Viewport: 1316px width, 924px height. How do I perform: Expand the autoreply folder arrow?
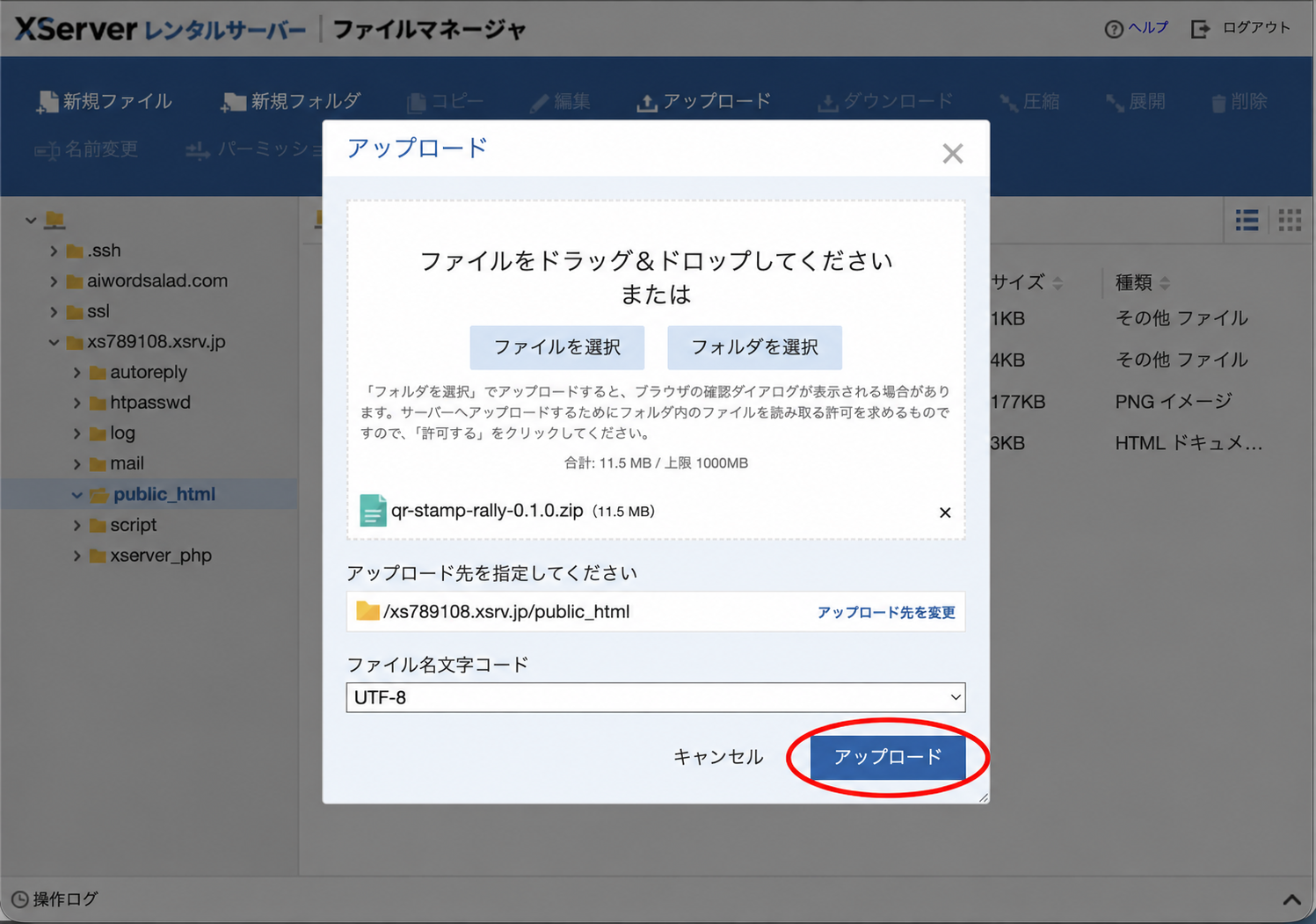(76, 373)
